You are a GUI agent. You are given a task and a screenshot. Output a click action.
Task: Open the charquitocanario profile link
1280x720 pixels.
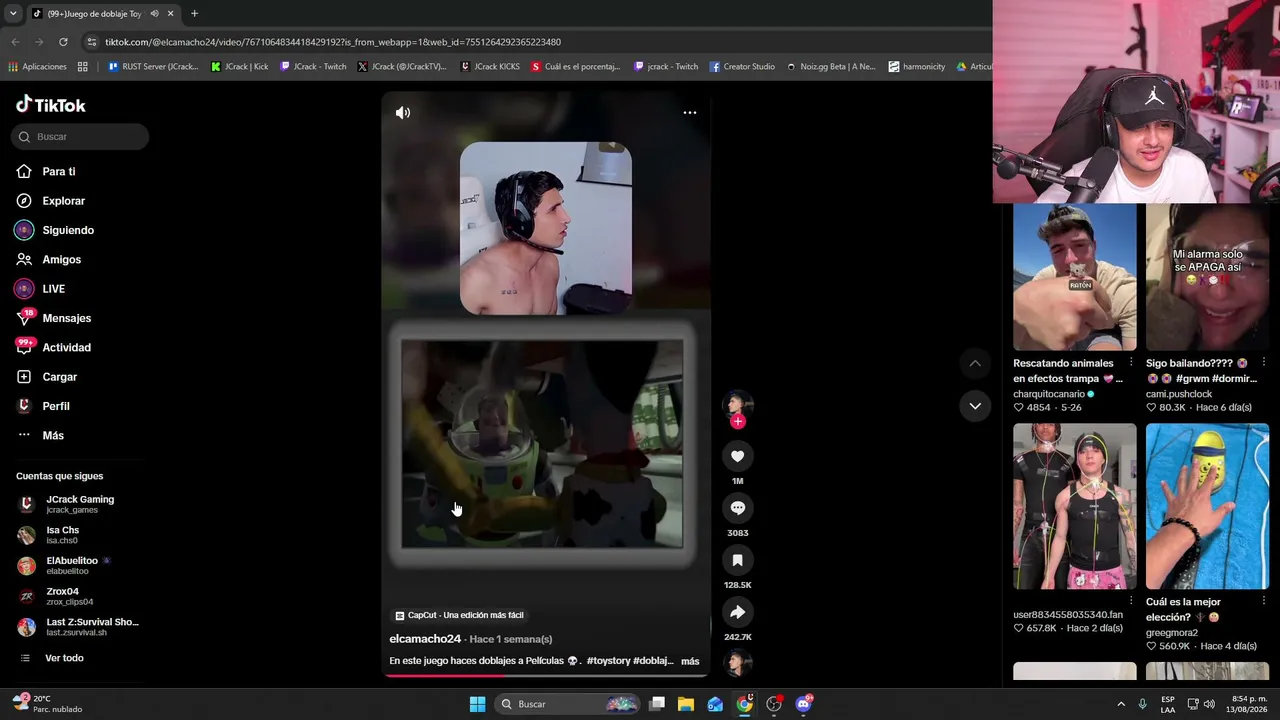1049,394
